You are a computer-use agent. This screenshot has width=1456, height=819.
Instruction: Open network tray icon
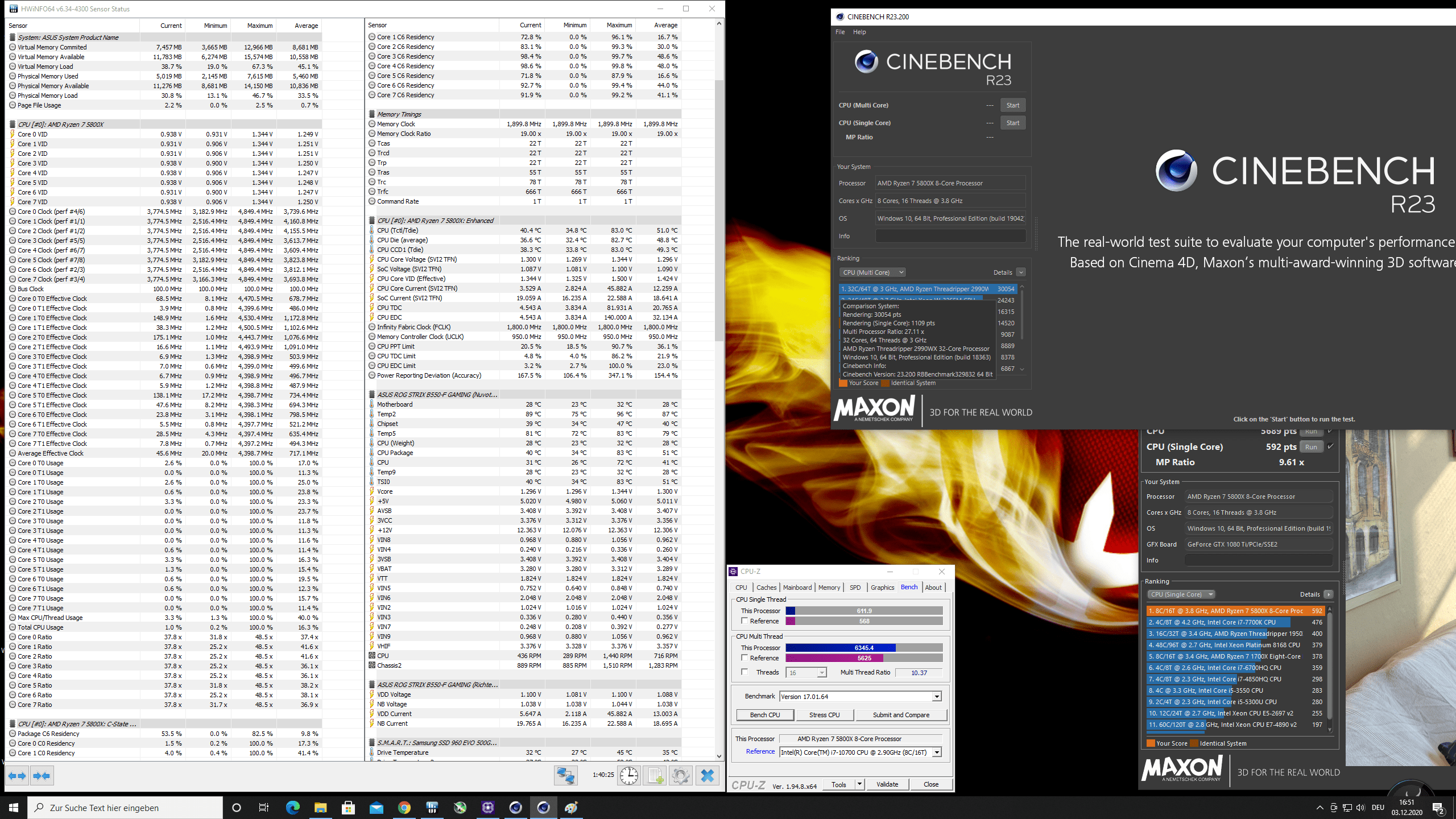click(x=1347, y=808)
